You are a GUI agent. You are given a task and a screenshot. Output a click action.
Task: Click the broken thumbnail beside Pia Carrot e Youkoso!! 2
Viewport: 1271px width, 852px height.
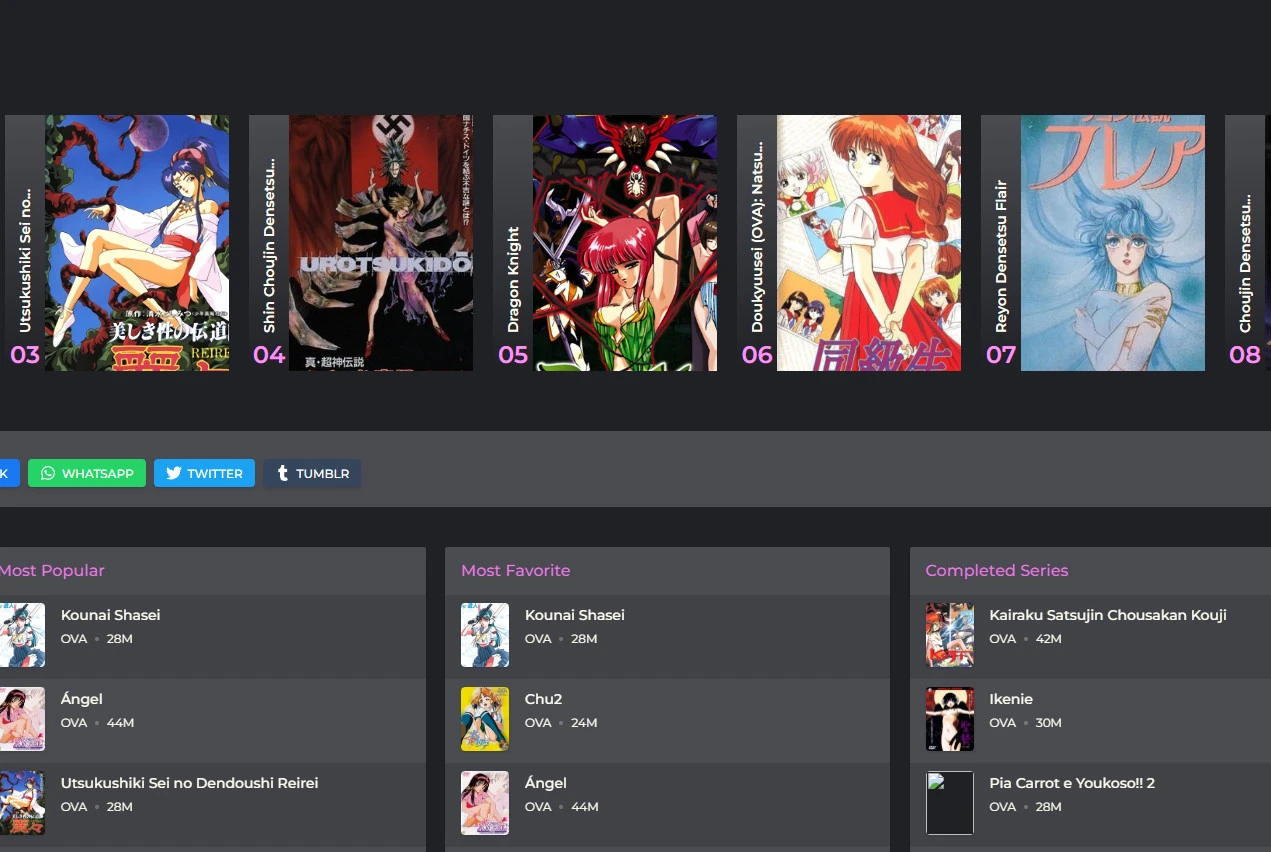(949, 802)
